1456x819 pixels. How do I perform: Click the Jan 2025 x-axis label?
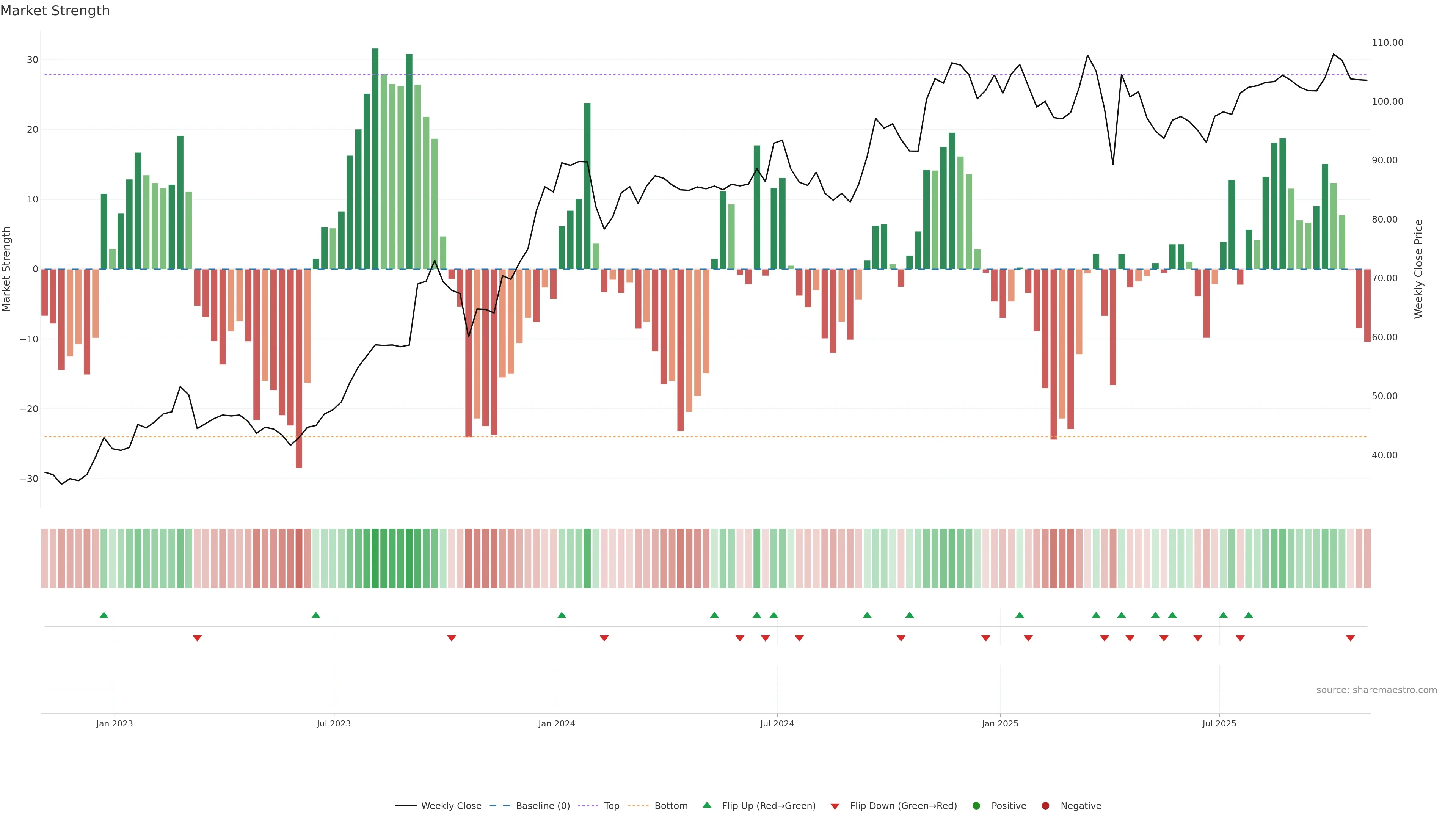tap(999, 723)
